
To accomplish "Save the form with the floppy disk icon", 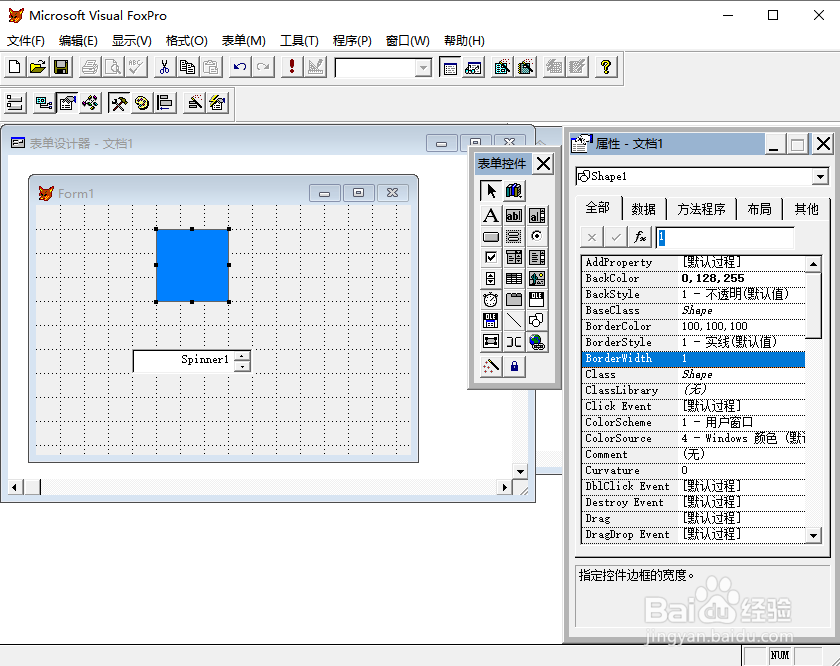I will (x=61, y=67).
